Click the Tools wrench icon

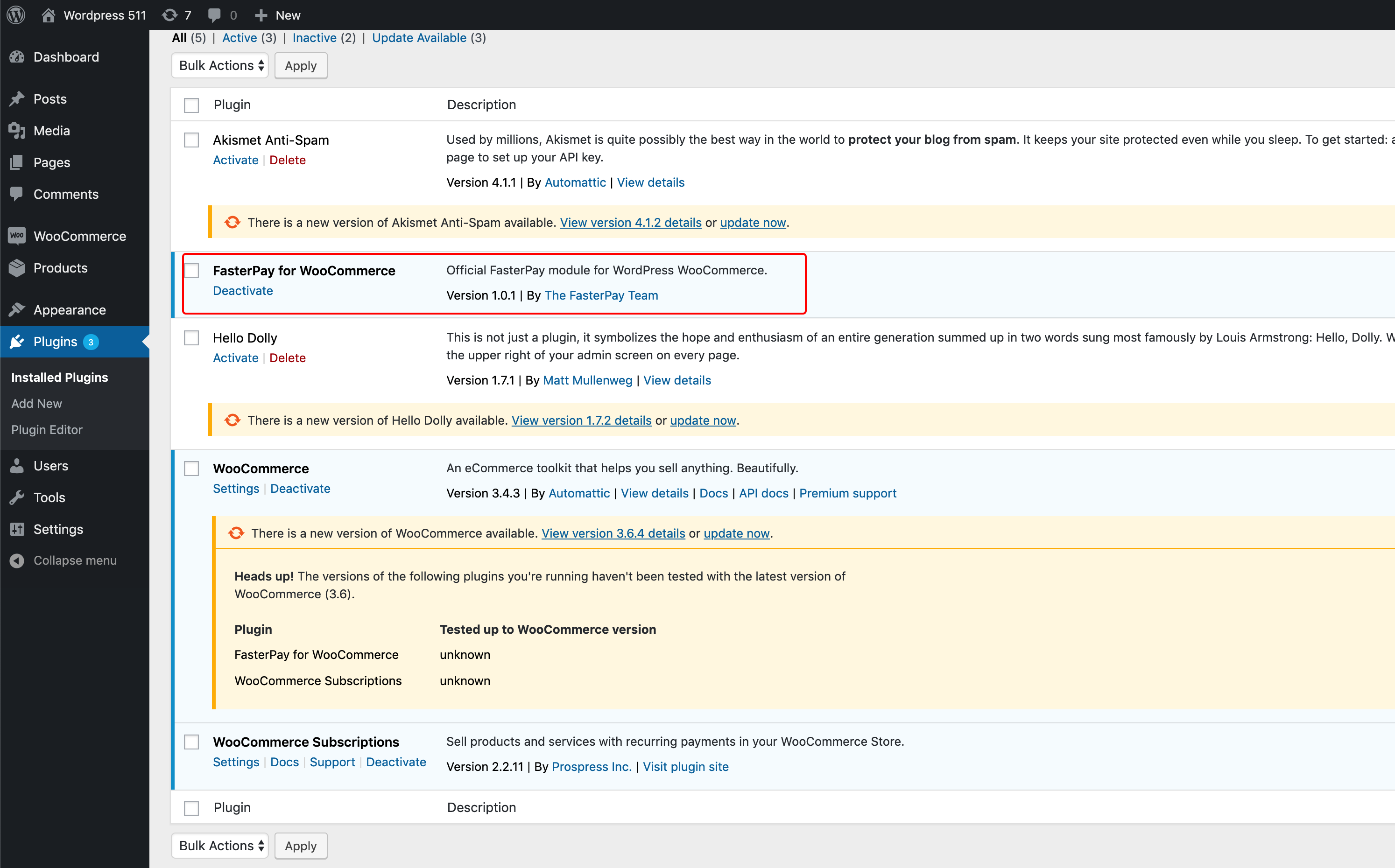tap(17, 497)
